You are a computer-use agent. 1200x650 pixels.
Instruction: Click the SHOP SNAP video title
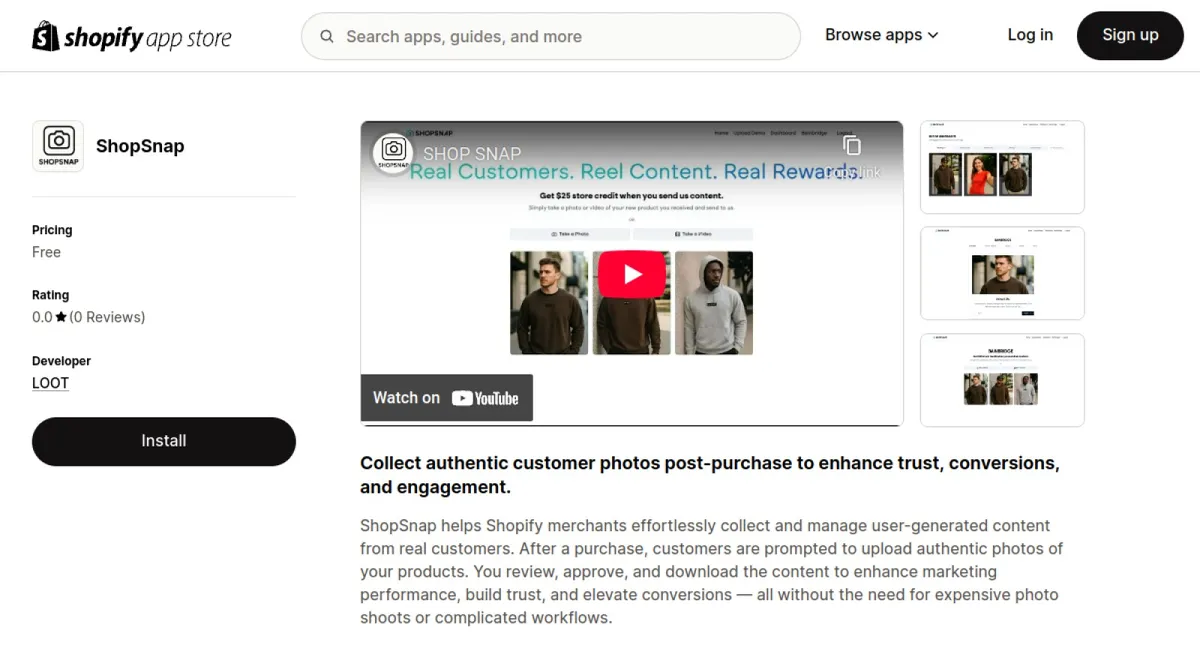pyautogui.click(x=472, y=153)
